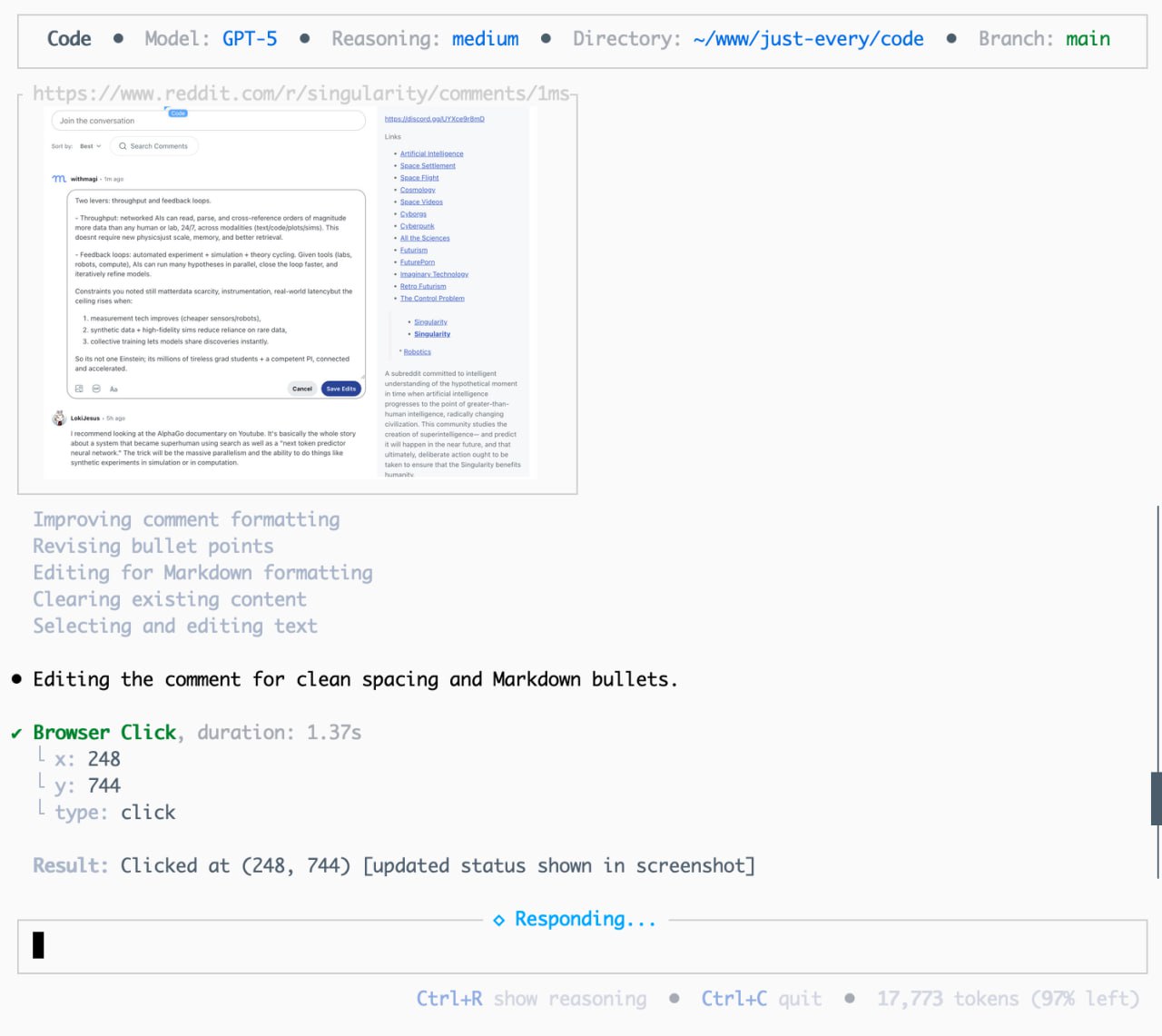
Task: Click the diamond icon beside Responding
Action: (498, 920)
